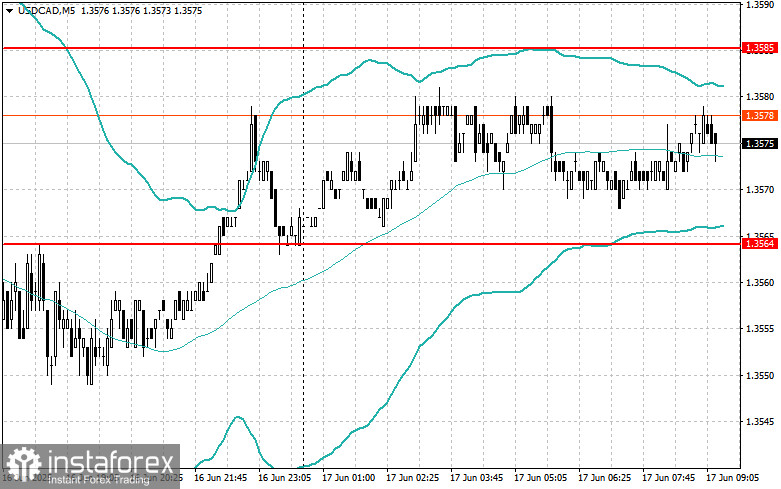Select the 17 Jun 06:25 time label
This screenshot has height=489, width=781.
tap(604, 478)
